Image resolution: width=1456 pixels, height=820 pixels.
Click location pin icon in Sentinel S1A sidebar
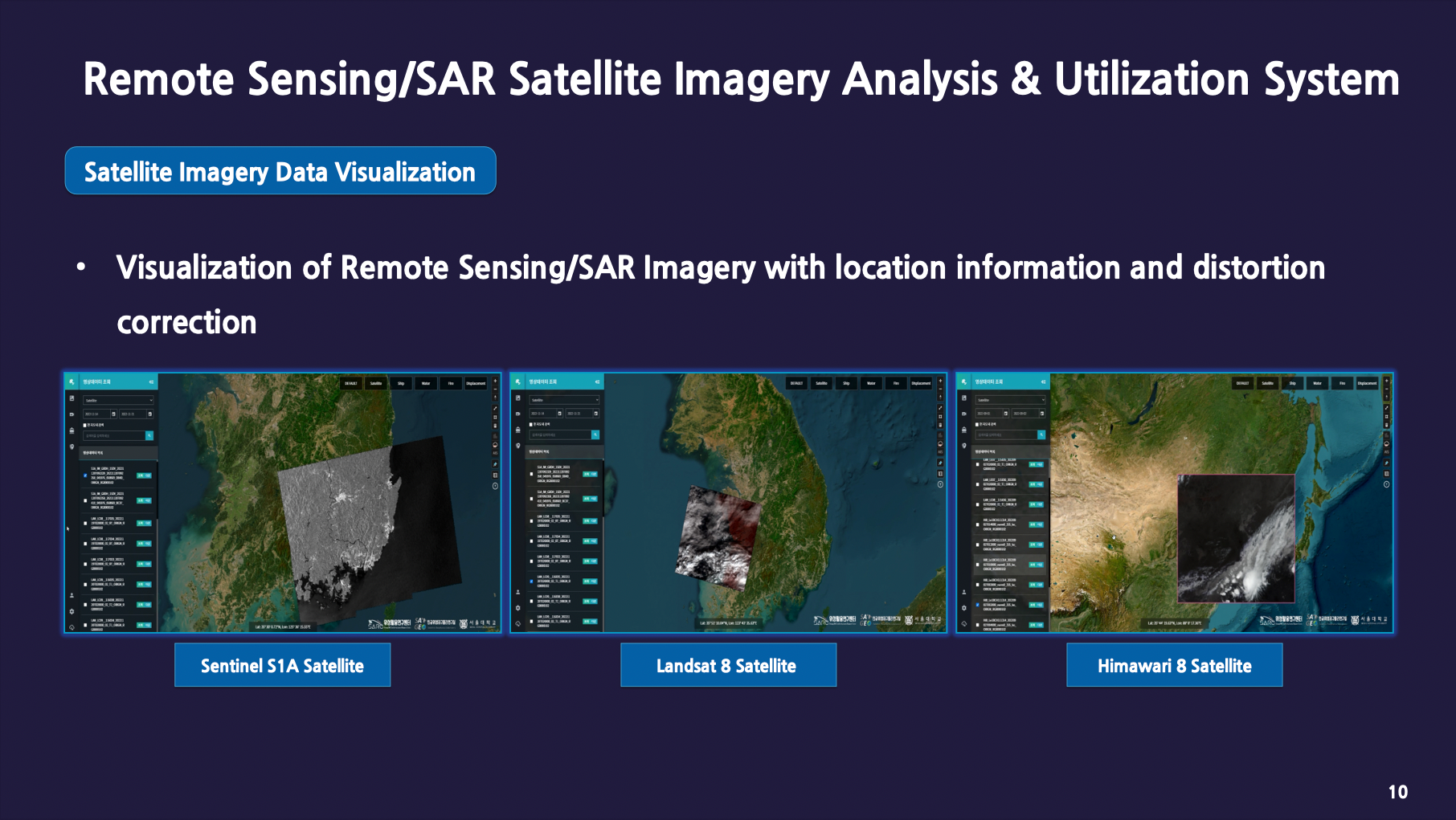click(72, 447)
